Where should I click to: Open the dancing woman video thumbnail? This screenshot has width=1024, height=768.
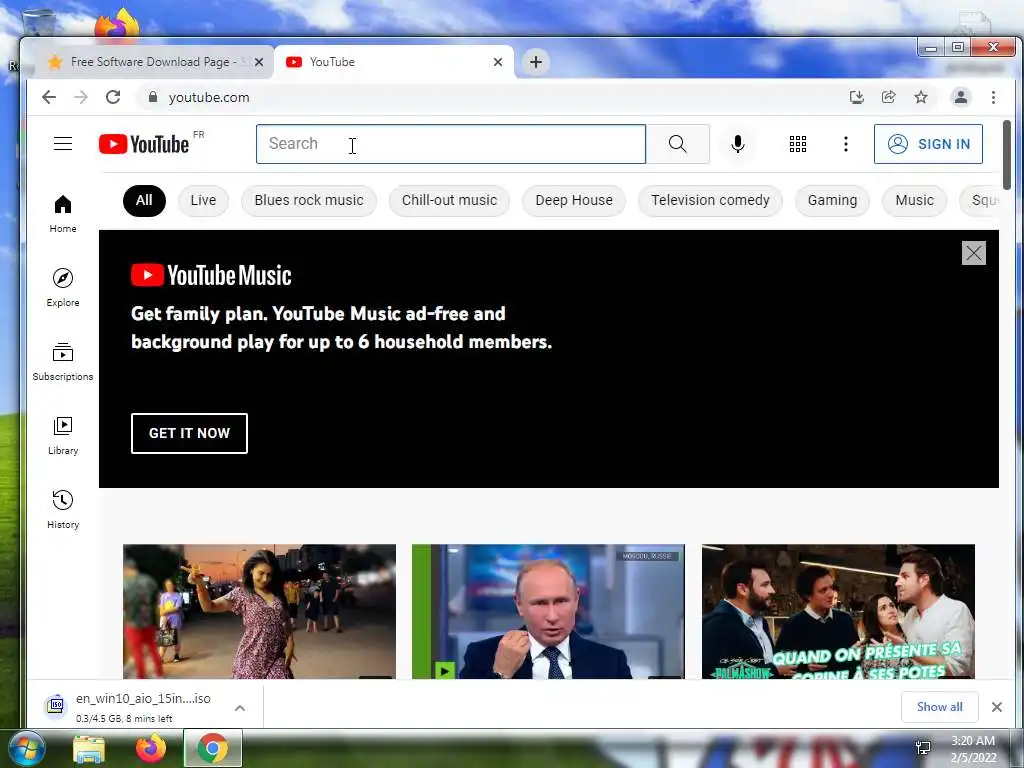click(x=259, y=611)
